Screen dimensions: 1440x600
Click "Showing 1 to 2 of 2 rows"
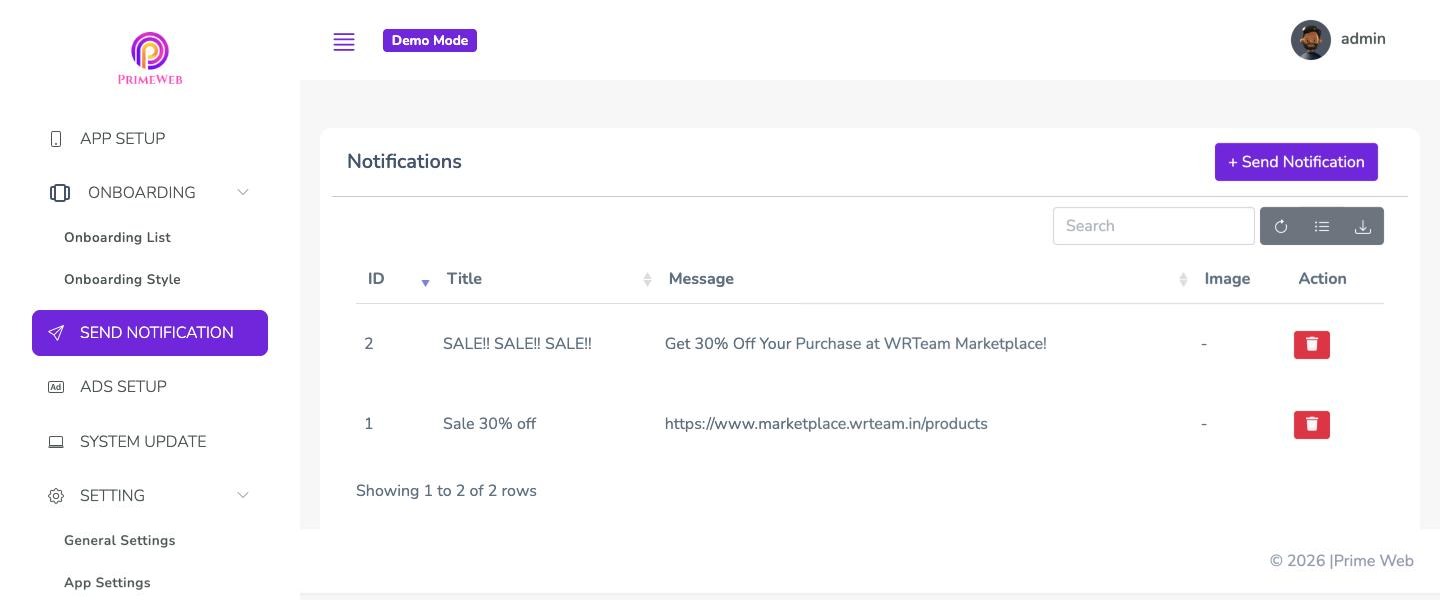tap(446, 491)
